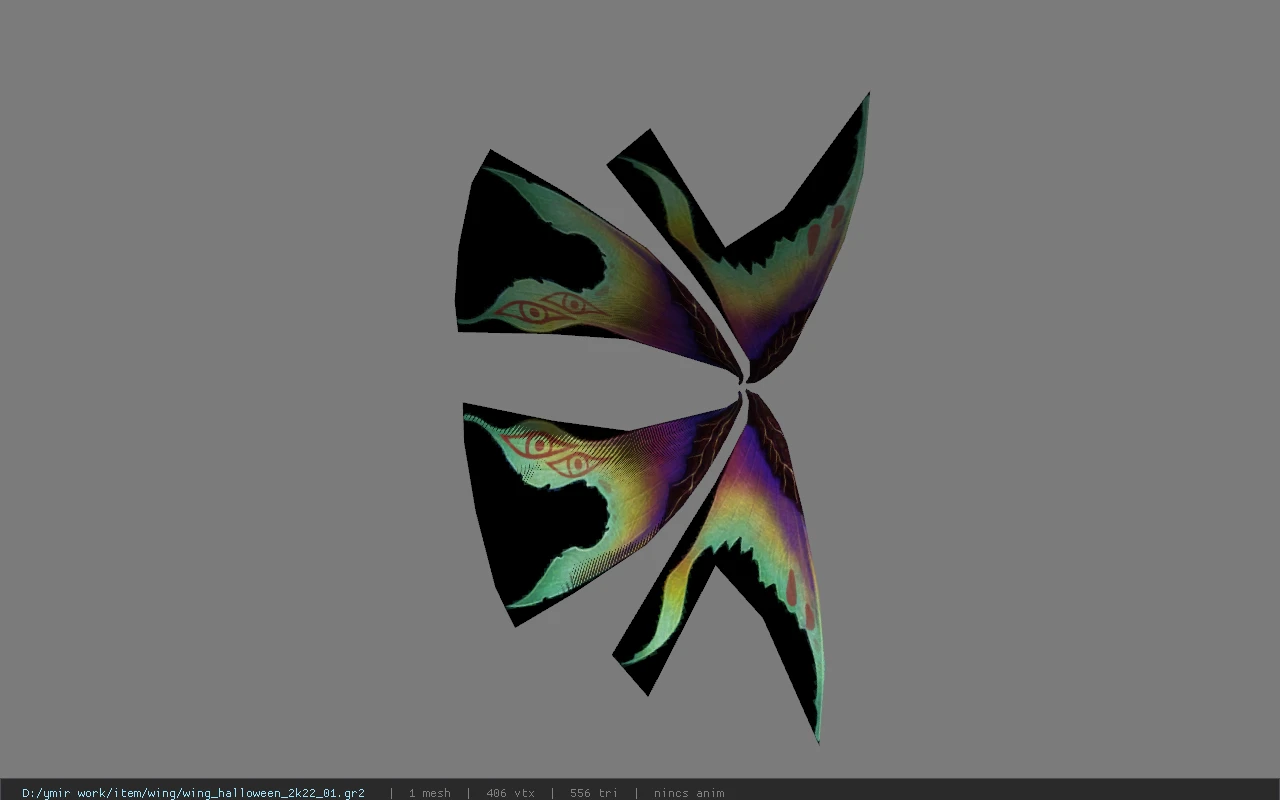Click the '556 tri' triangle count
This screenshot has width=1280, height=800.
click(x=593, y=793)
